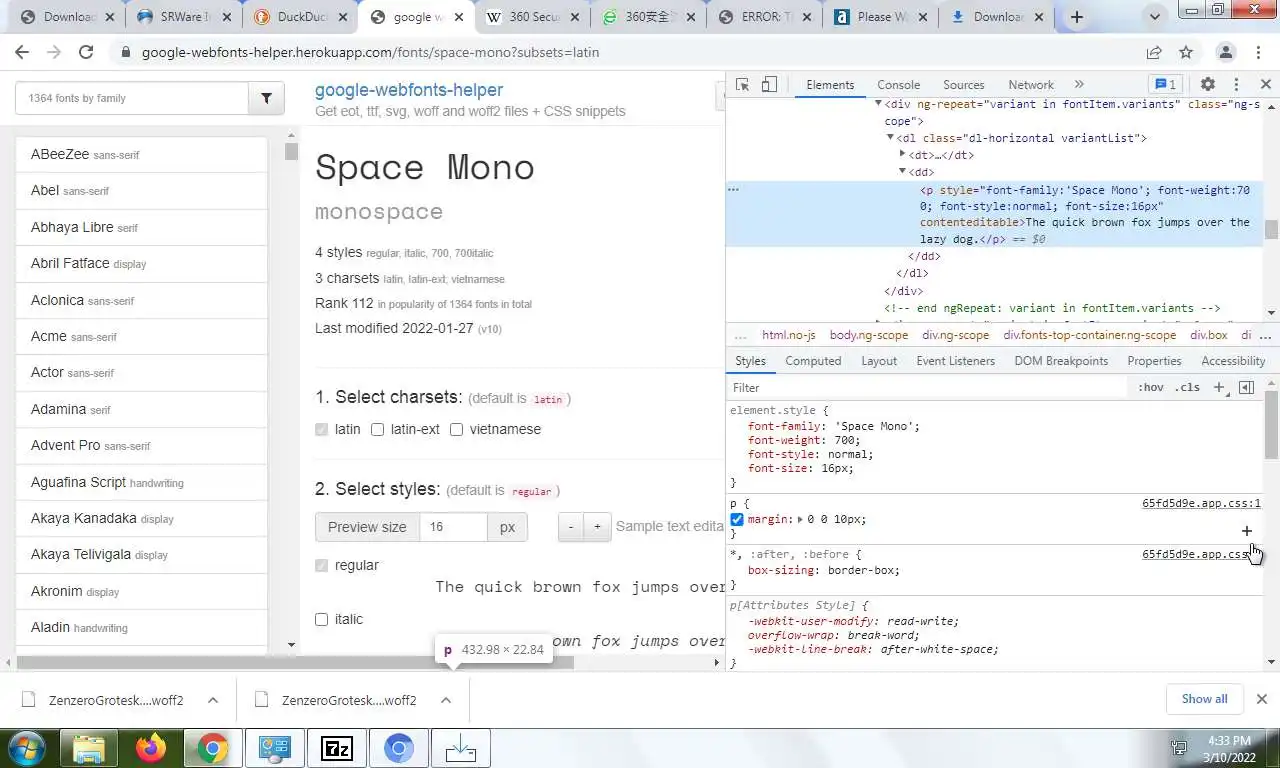Close the DevTools panel
Viewport: 1280px width, 768px height.
click(1265, 85)
